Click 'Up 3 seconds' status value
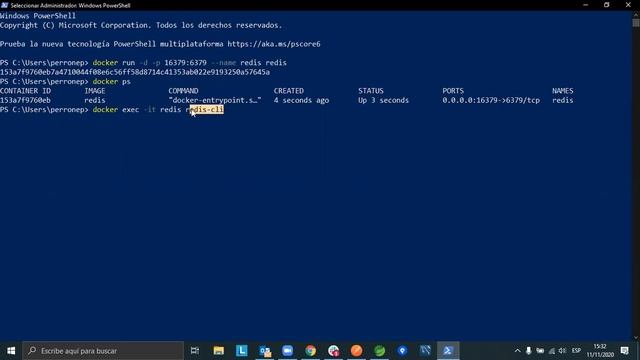The image size is (640, 360). 383,100
